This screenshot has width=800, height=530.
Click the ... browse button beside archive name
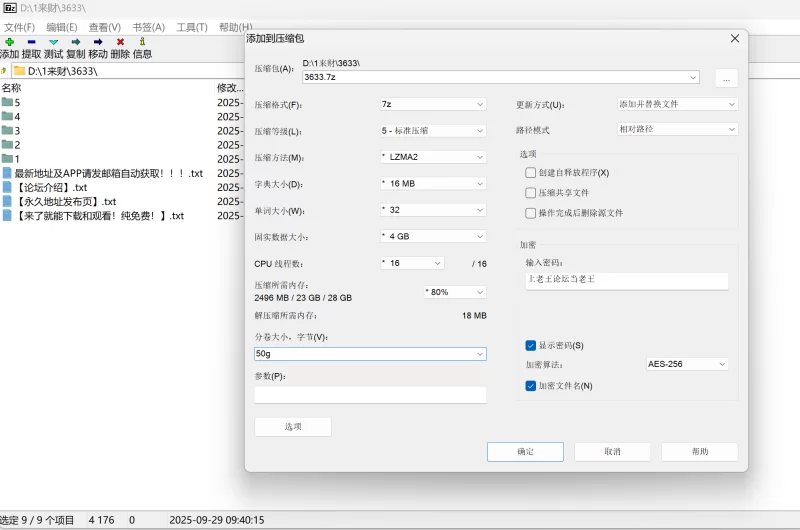pyautogui.click(x=726, y=78)
